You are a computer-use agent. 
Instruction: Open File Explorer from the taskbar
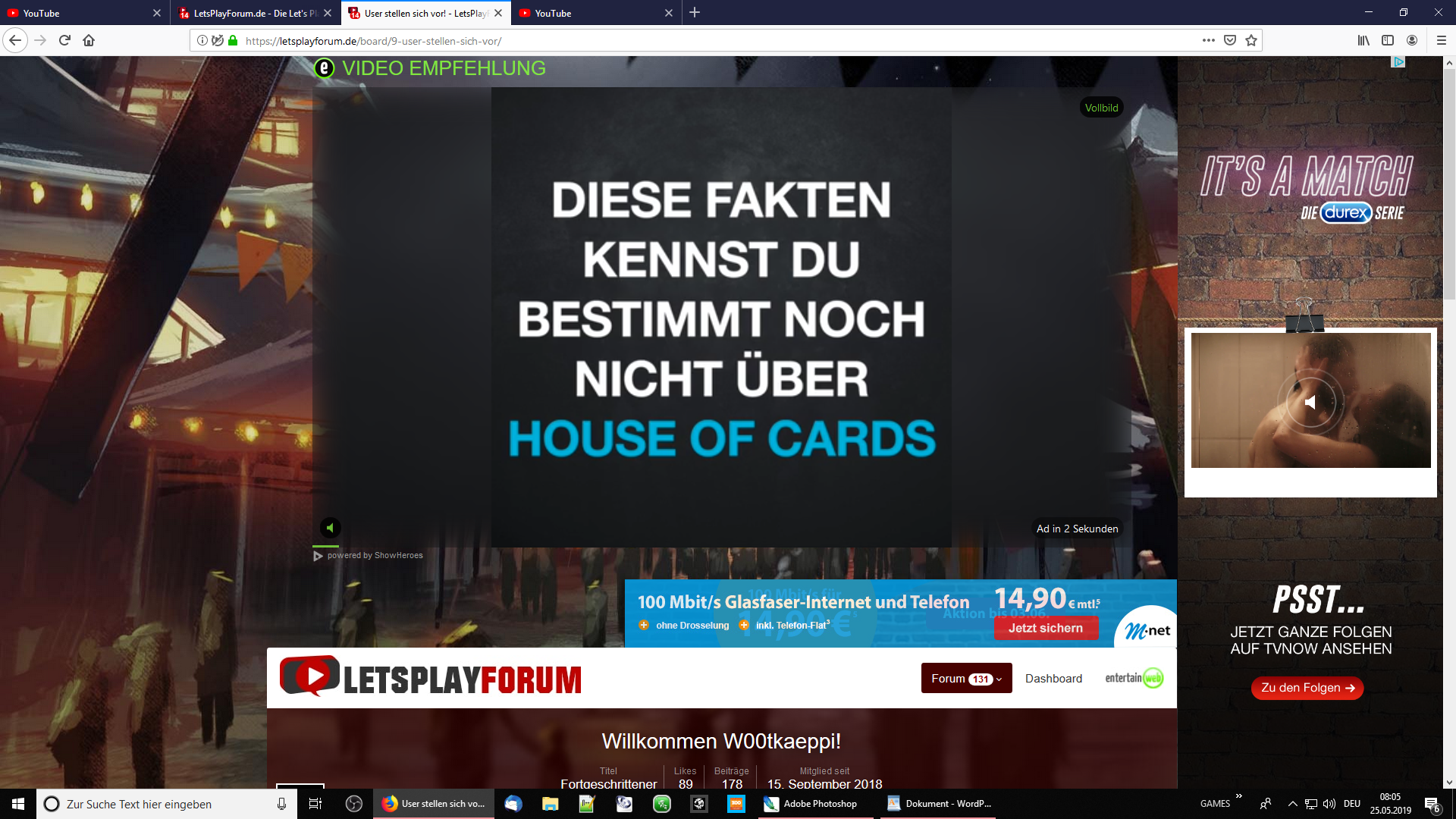pyautogui.click(x=551, y=804)
